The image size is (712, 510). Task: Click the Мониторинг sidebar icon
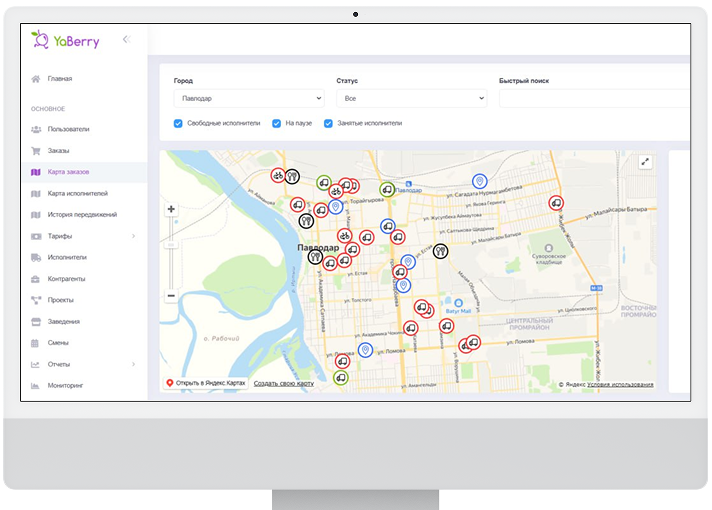(x=36, y=385)
